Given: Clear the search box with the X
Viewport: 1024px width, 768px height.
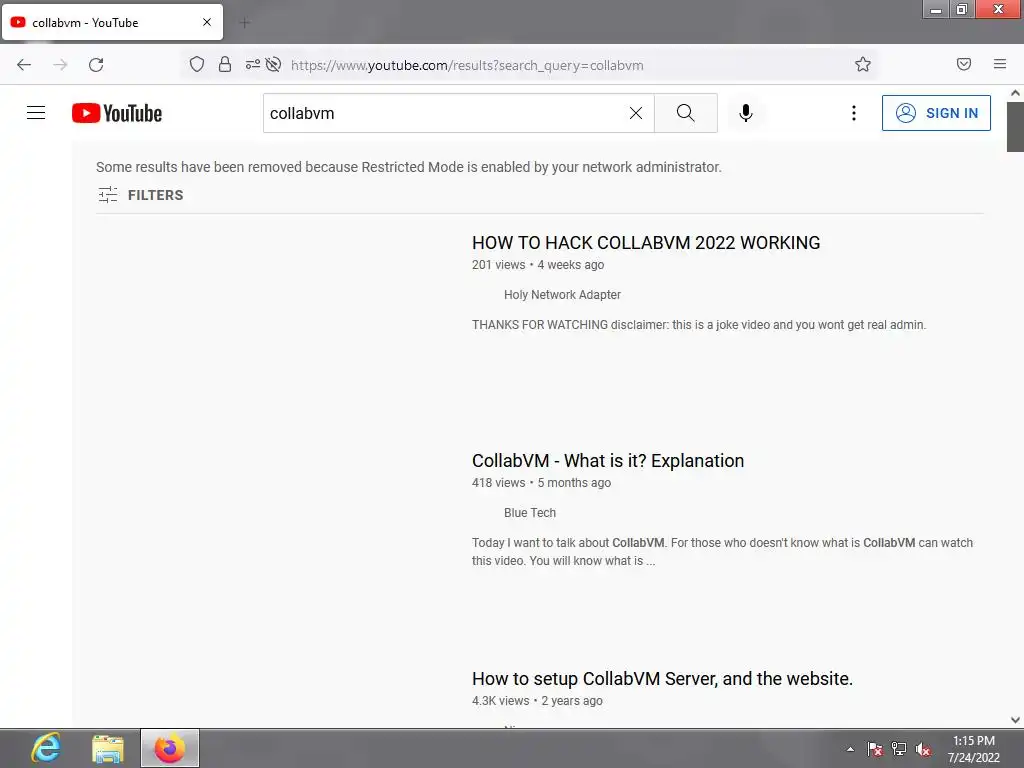Looking at the screenshot, I should point(635,113).
